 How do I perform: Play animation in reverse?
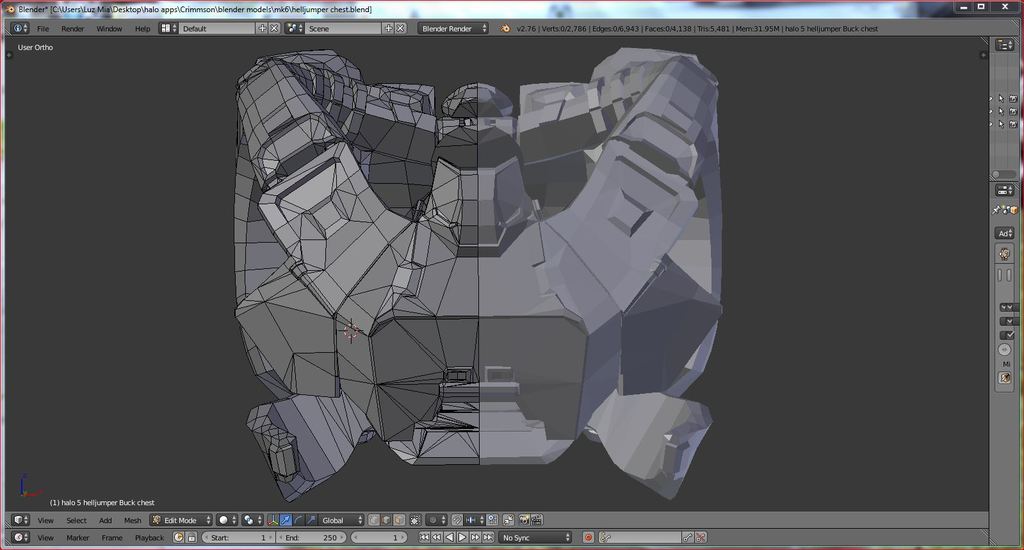tap(449, 537)
